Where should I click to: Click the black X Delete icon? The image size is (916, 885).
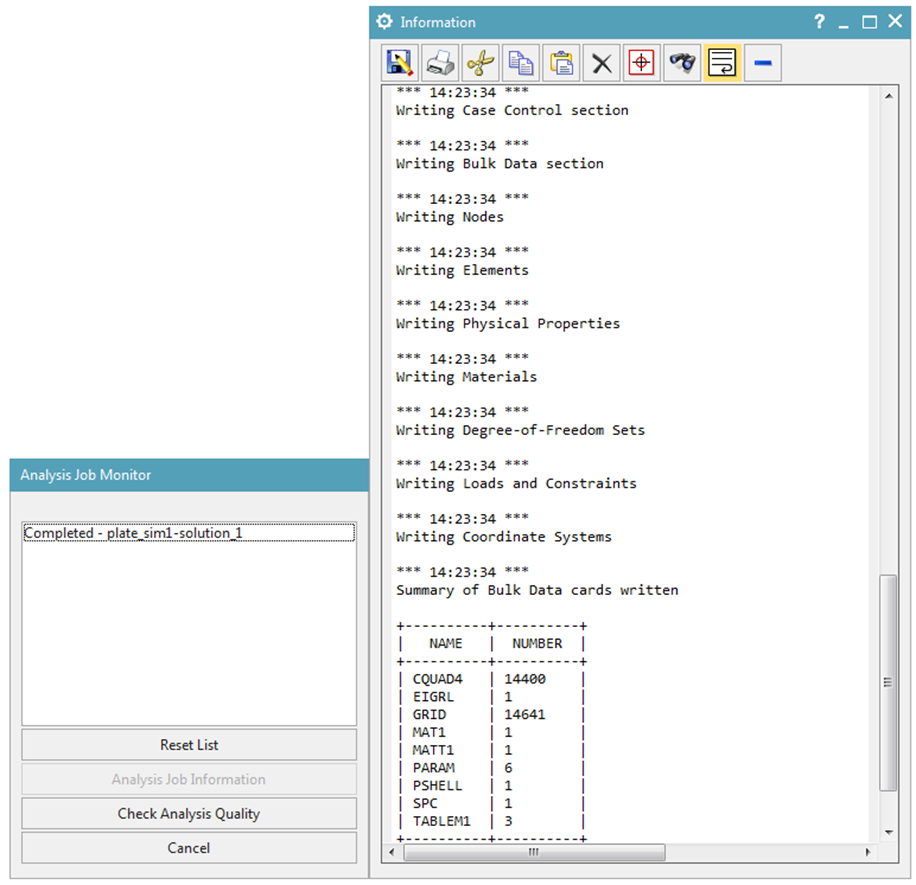tap(601, 63)
